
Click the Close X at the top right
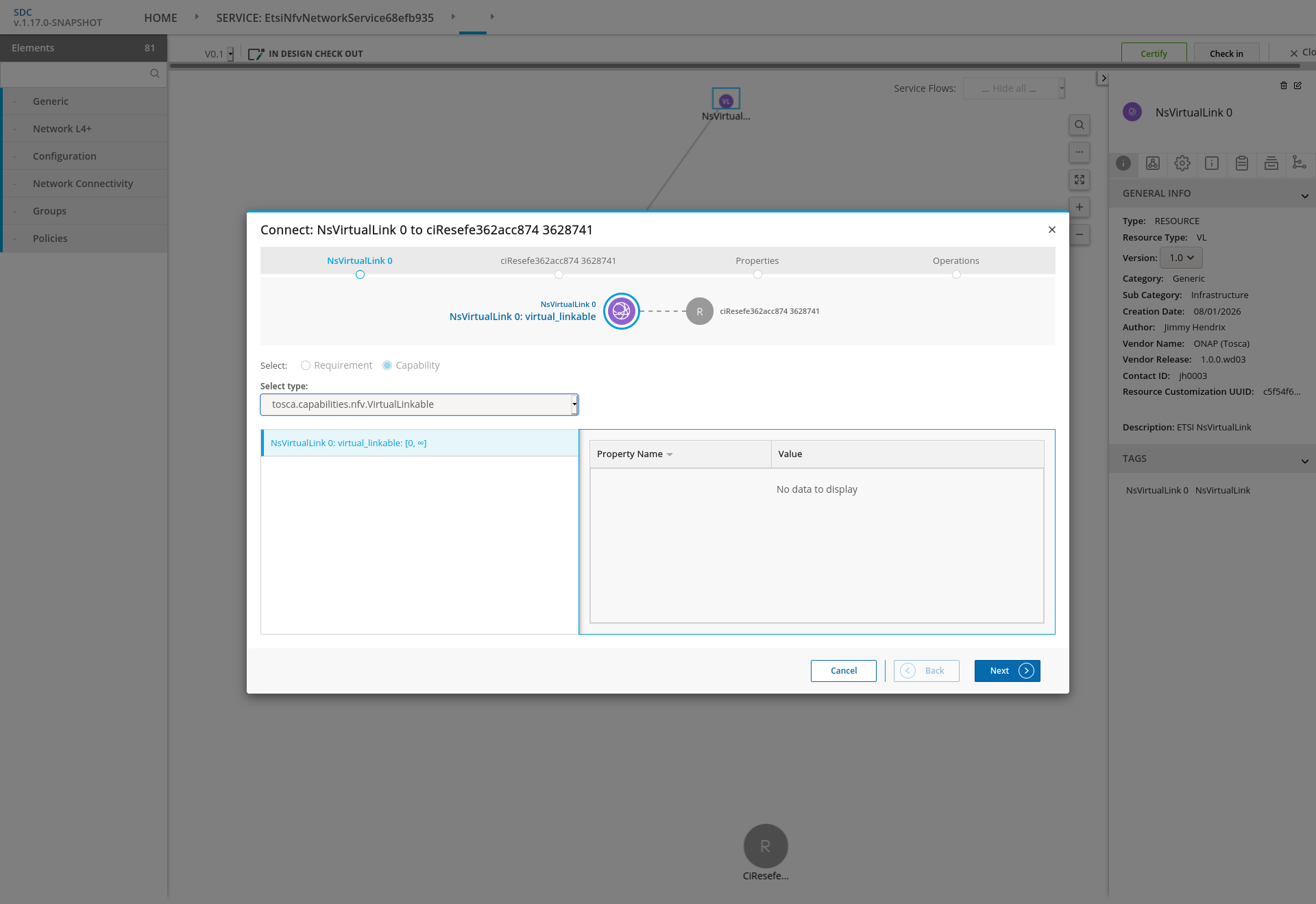point(1293,53)
